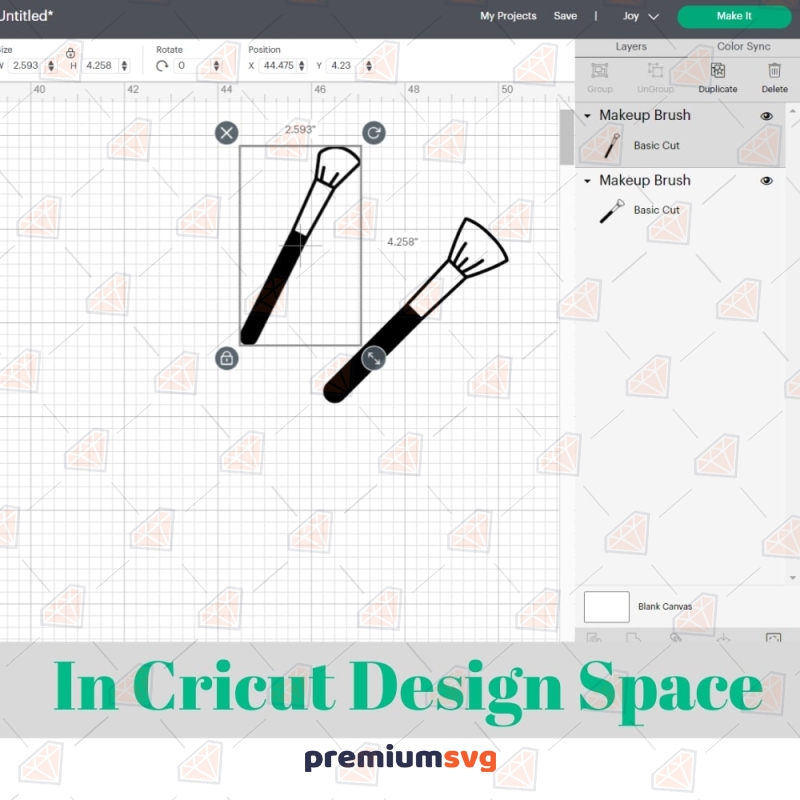The height and width of the screenshot is (800, 800).
Task: Hide the second Makeup Brush layer
Action: tap(767, 180)
